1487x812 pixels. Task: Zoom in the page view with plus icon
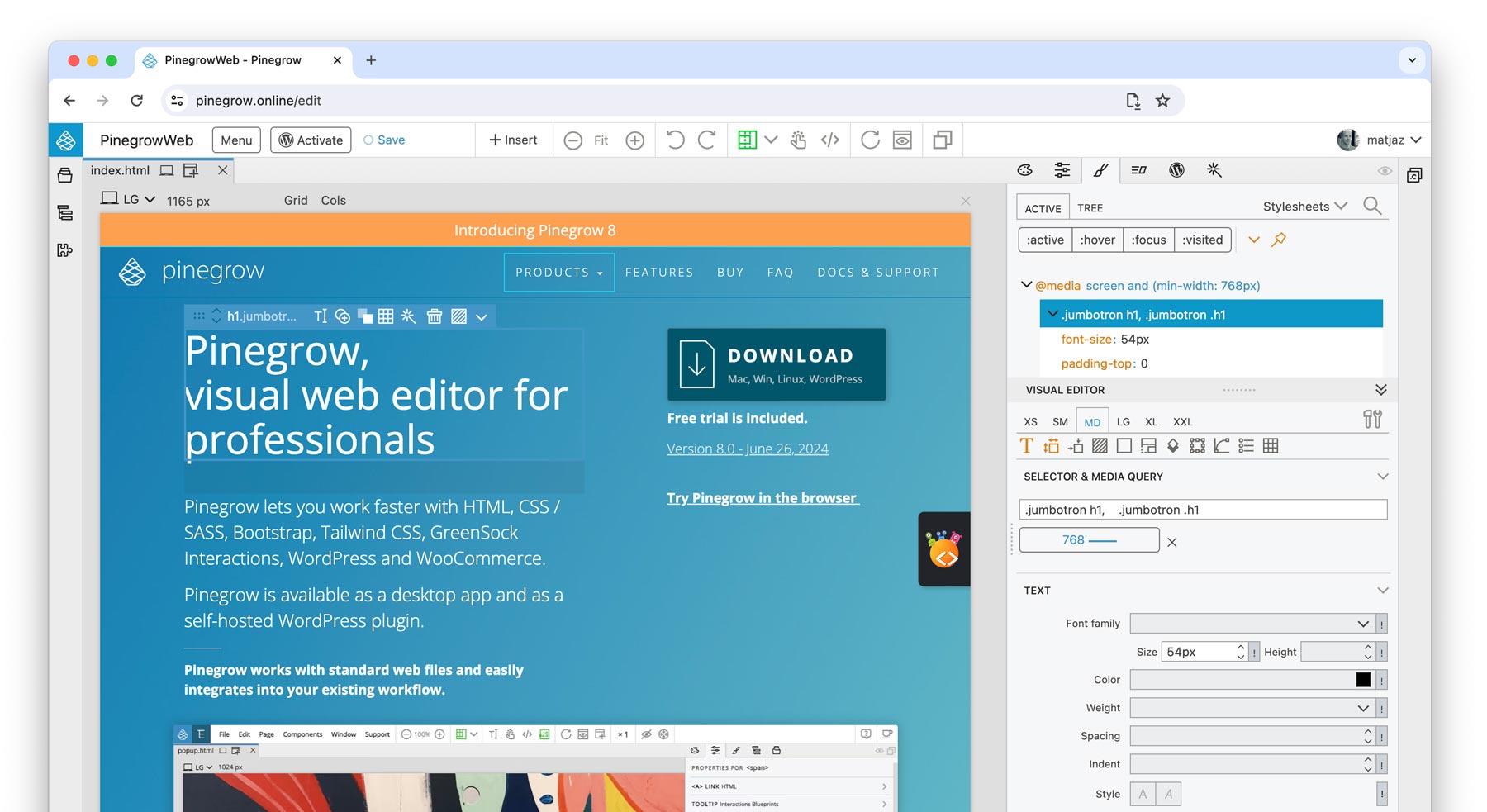tap(634, 140)
